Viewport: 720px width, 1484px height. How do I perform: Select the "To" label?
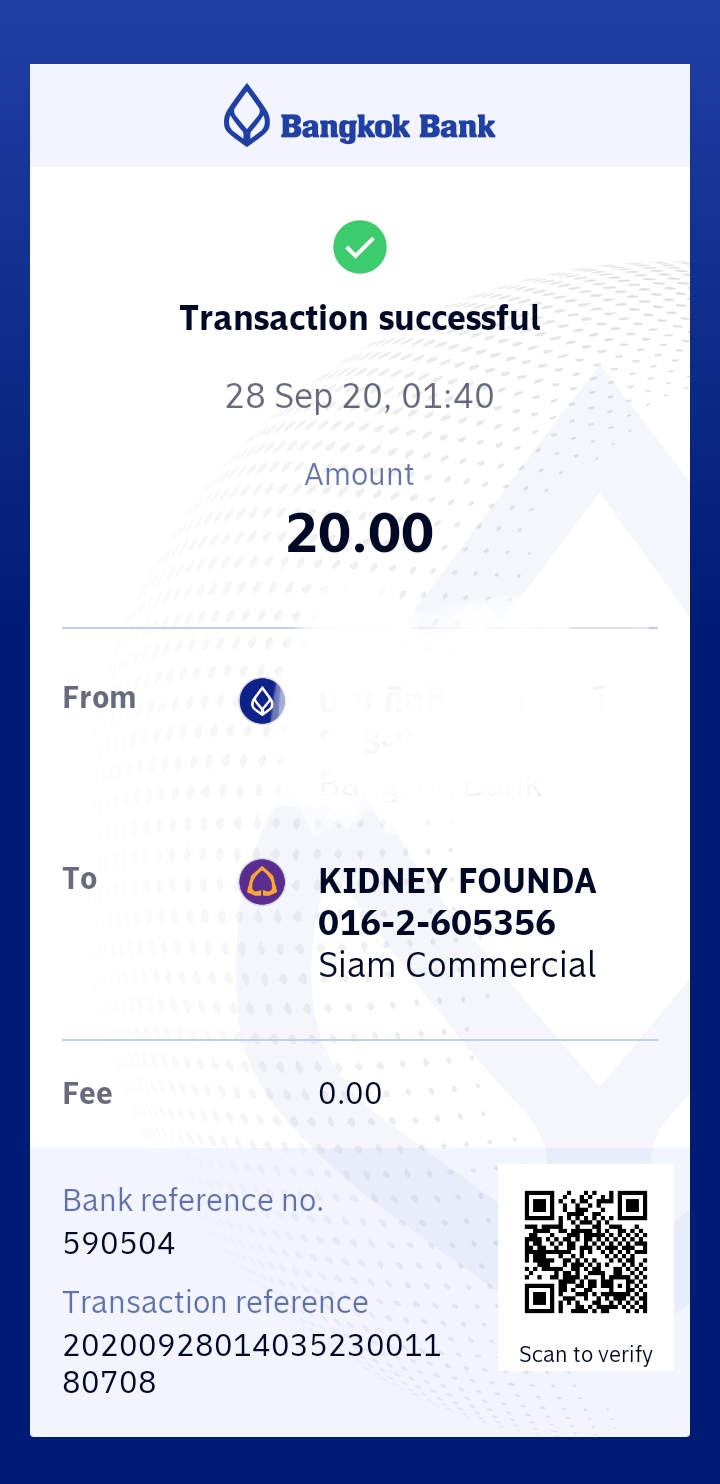point(80,879)
